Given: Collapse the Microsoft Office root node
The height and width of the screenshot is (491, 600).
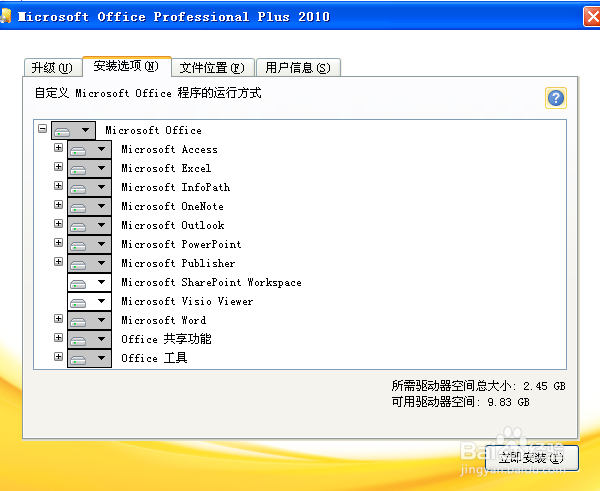Looking at the screenshot, I should (42, 128).
